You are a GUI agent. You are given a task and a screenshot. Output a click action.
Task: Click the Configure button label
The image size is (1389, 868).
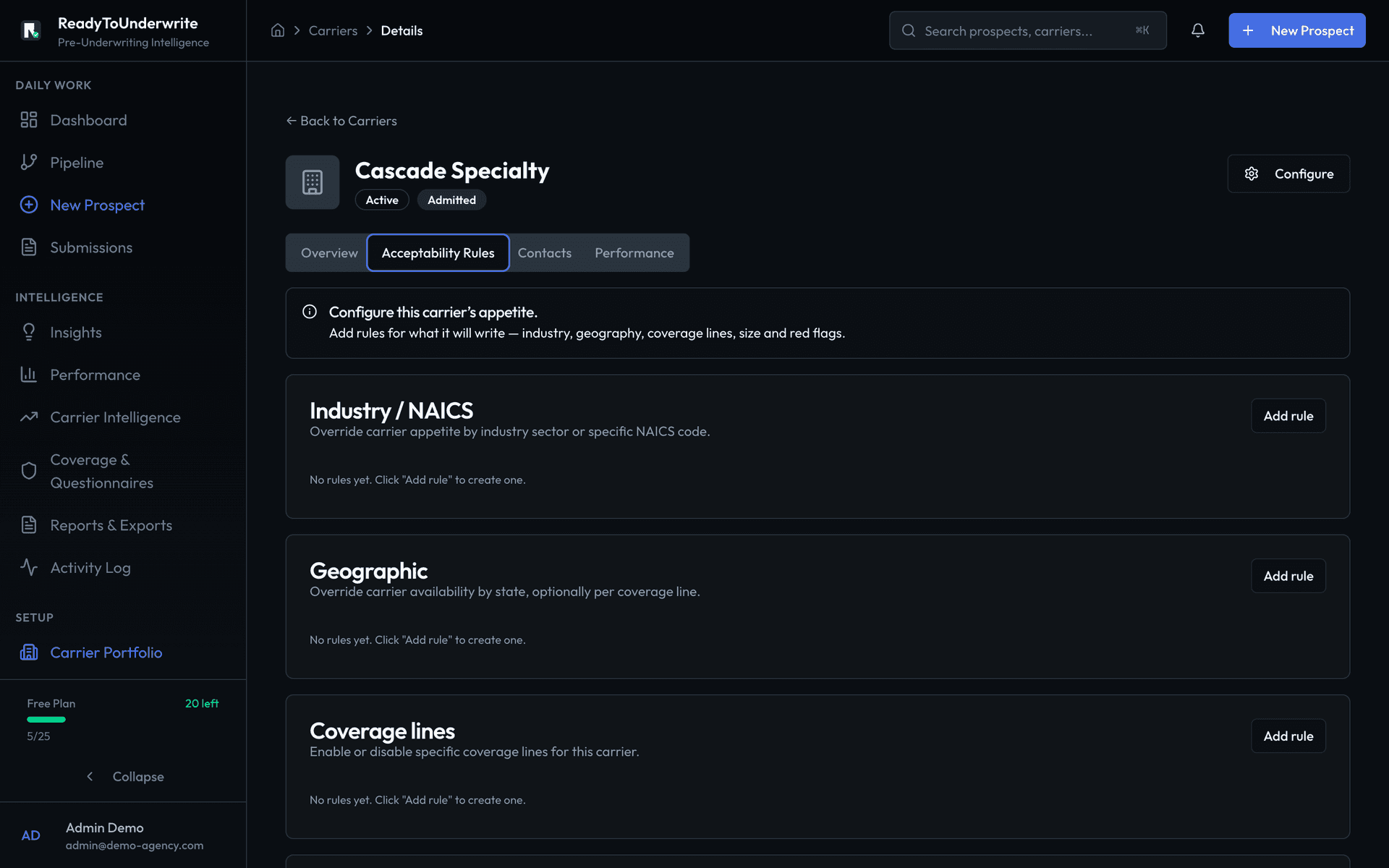coord(1304,174)
